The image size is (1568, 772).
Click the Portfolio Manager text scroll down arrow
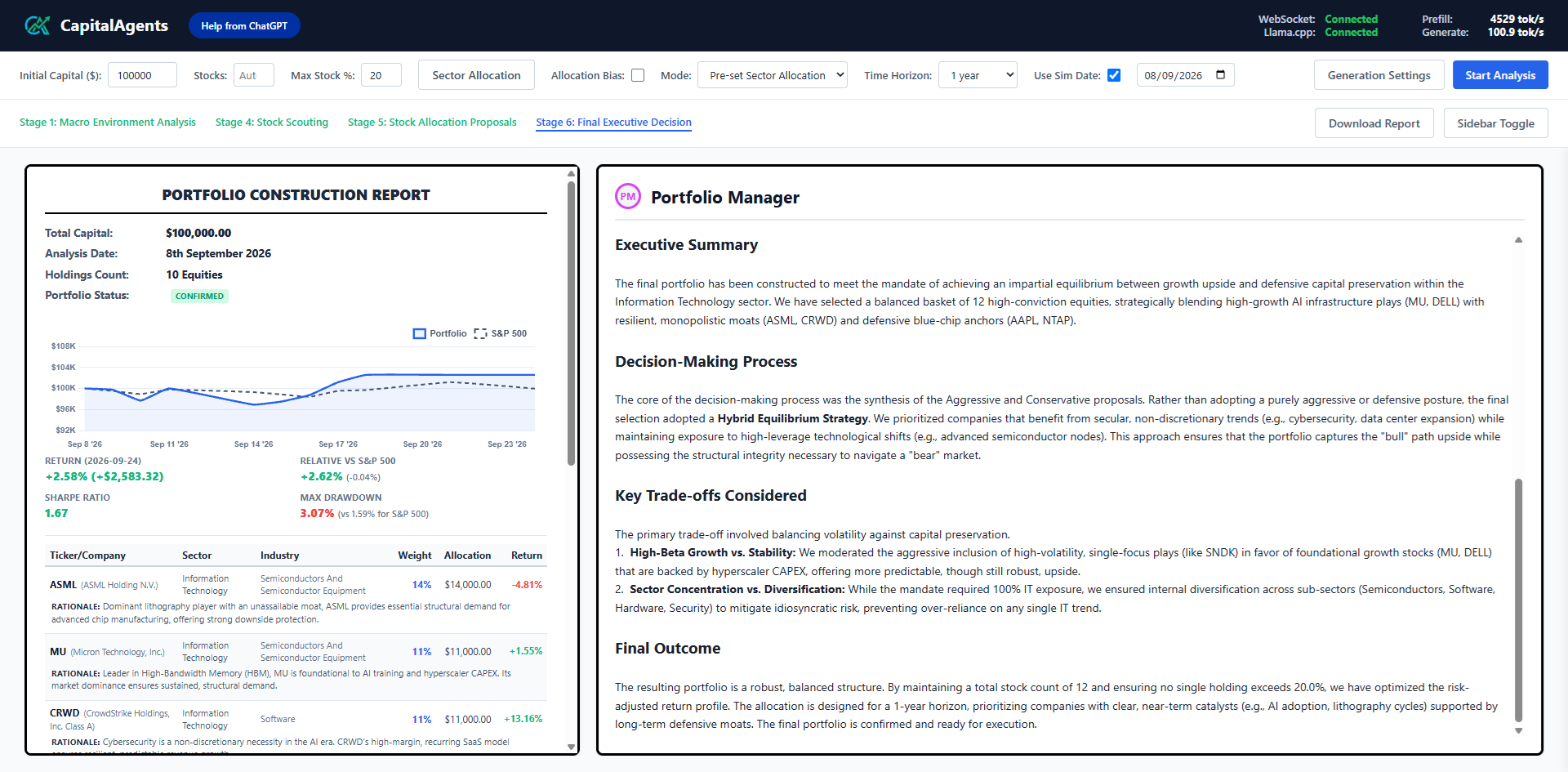coord(1518,731)
